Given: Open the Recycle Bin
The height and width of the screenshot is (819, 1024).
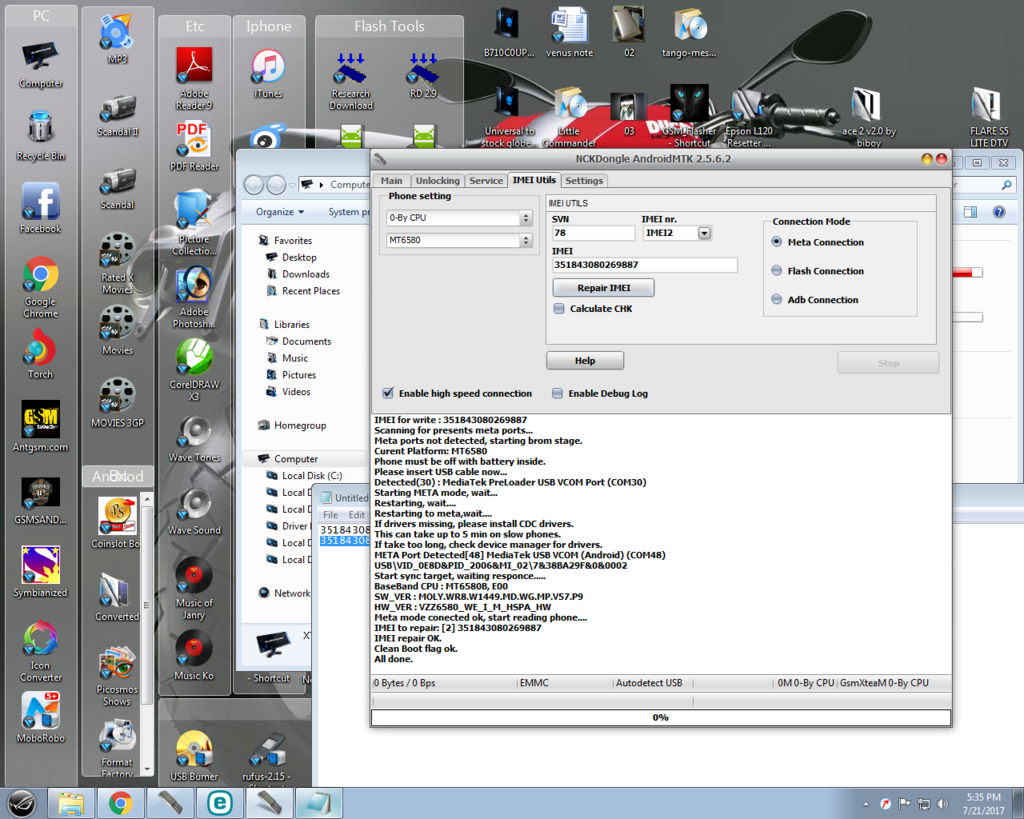Looking at the screenshot, I should click(x=40, y=134).
